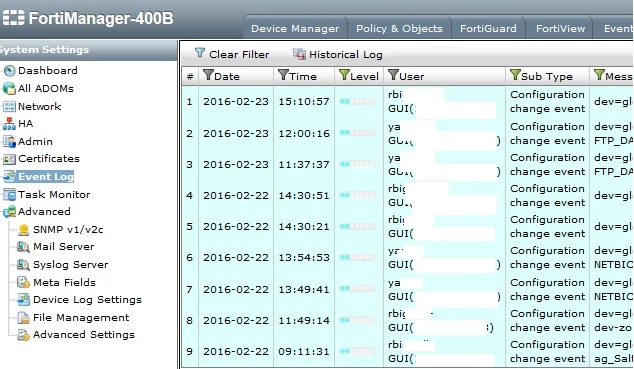Viewport: 634px width, 369px height.
Task: Click the # column header
Action: (190, 76)
